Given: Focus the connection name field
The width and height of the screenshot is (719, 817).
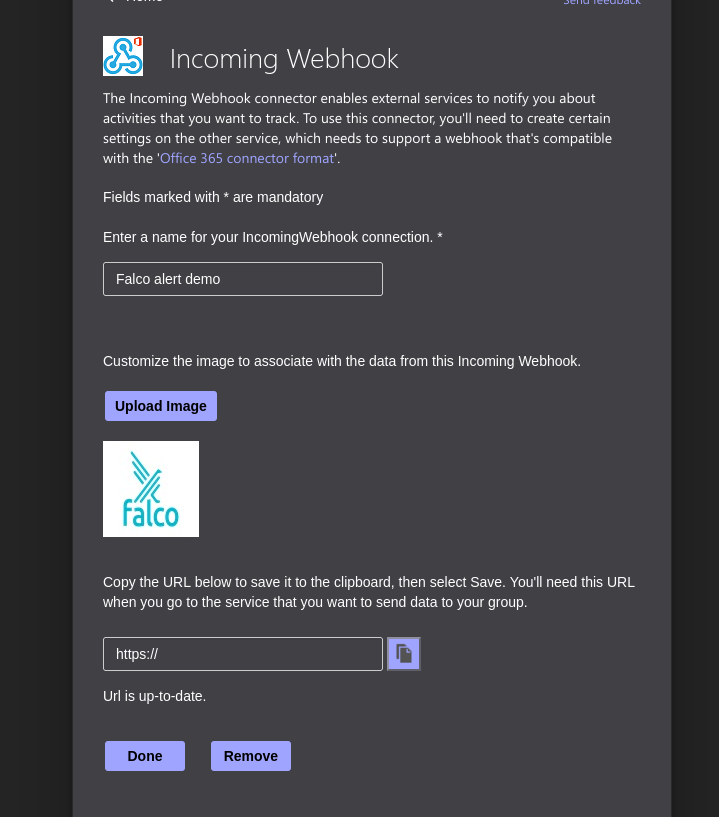Looking at the screenshot, I should pyautogui.click(x=243, y=279).
